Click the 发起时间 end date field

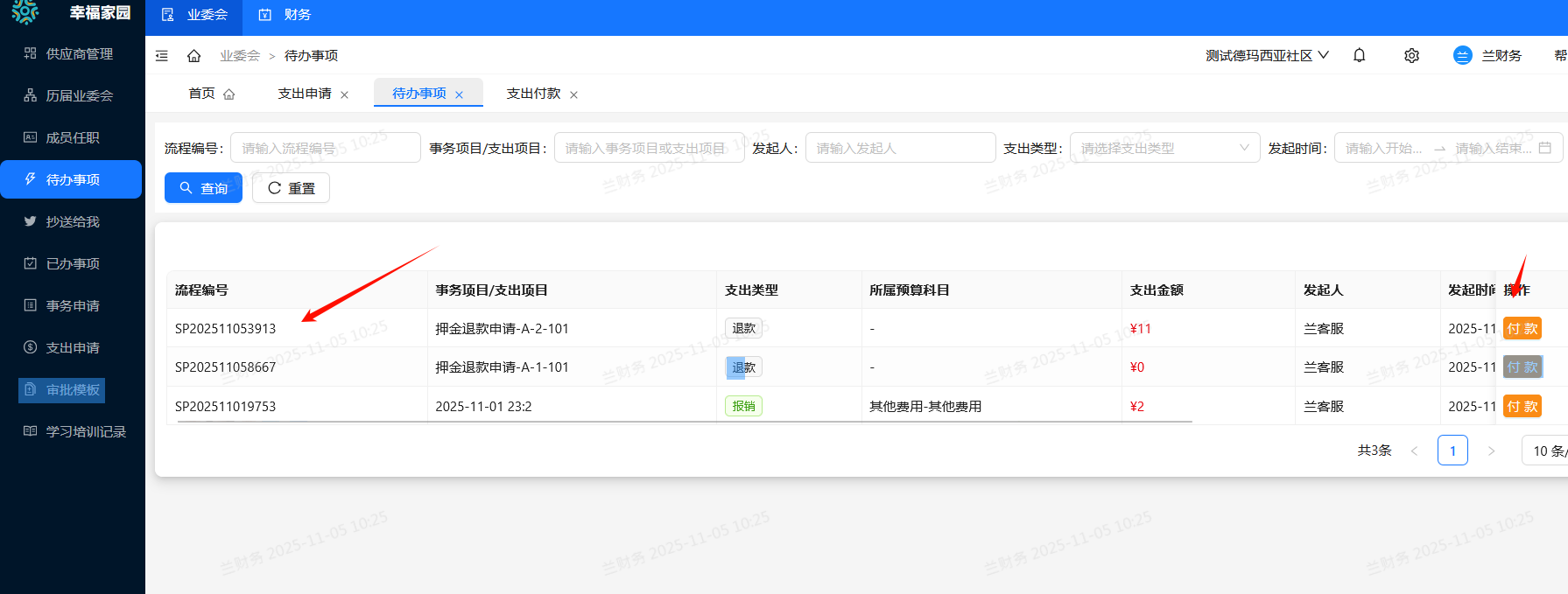(1493, 148)
